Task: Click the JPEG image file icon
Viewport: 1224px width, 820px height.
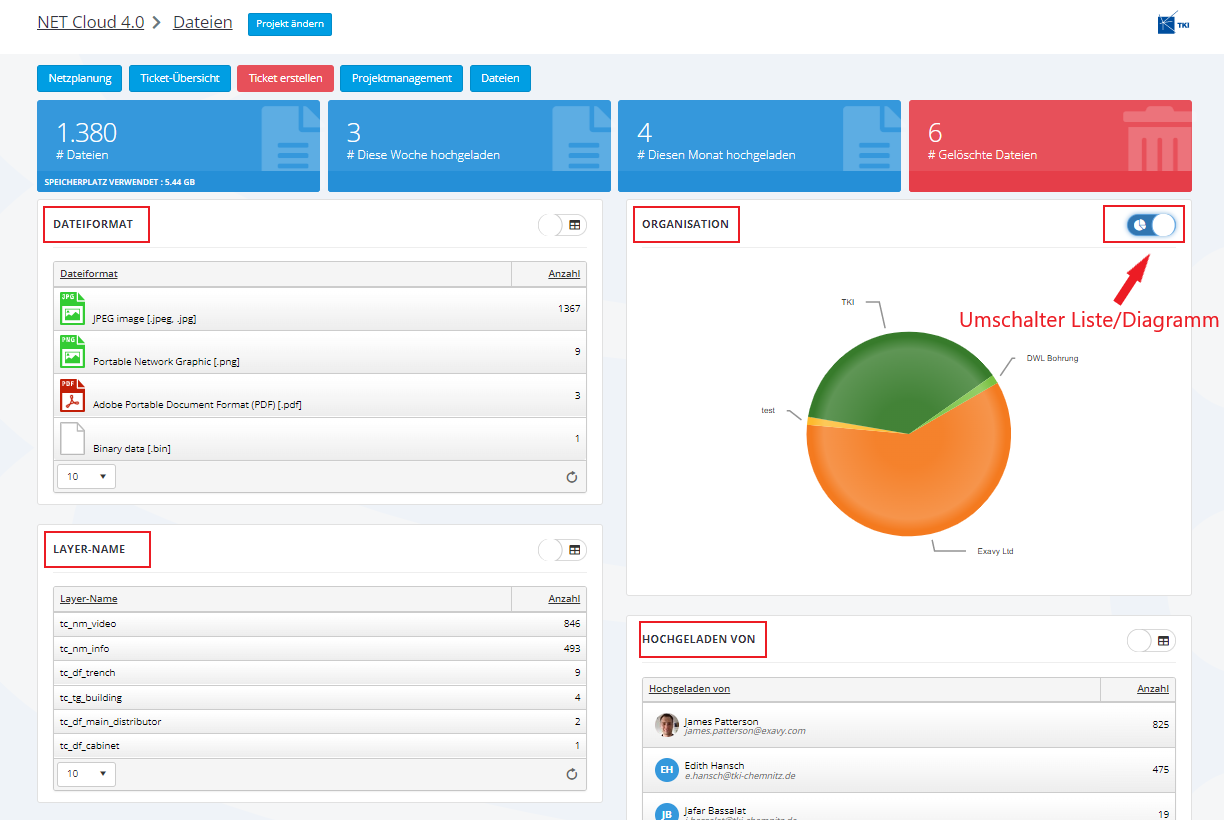Action: tap(72, 309)
